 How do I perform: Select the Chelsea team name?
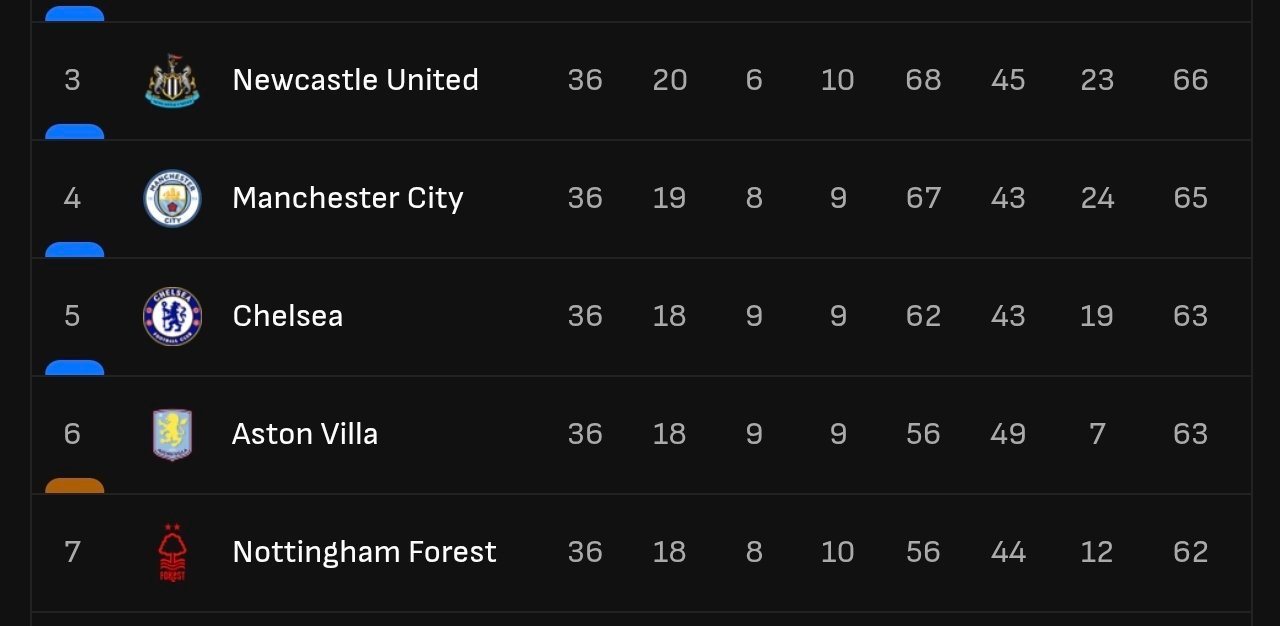coord(287,316)
